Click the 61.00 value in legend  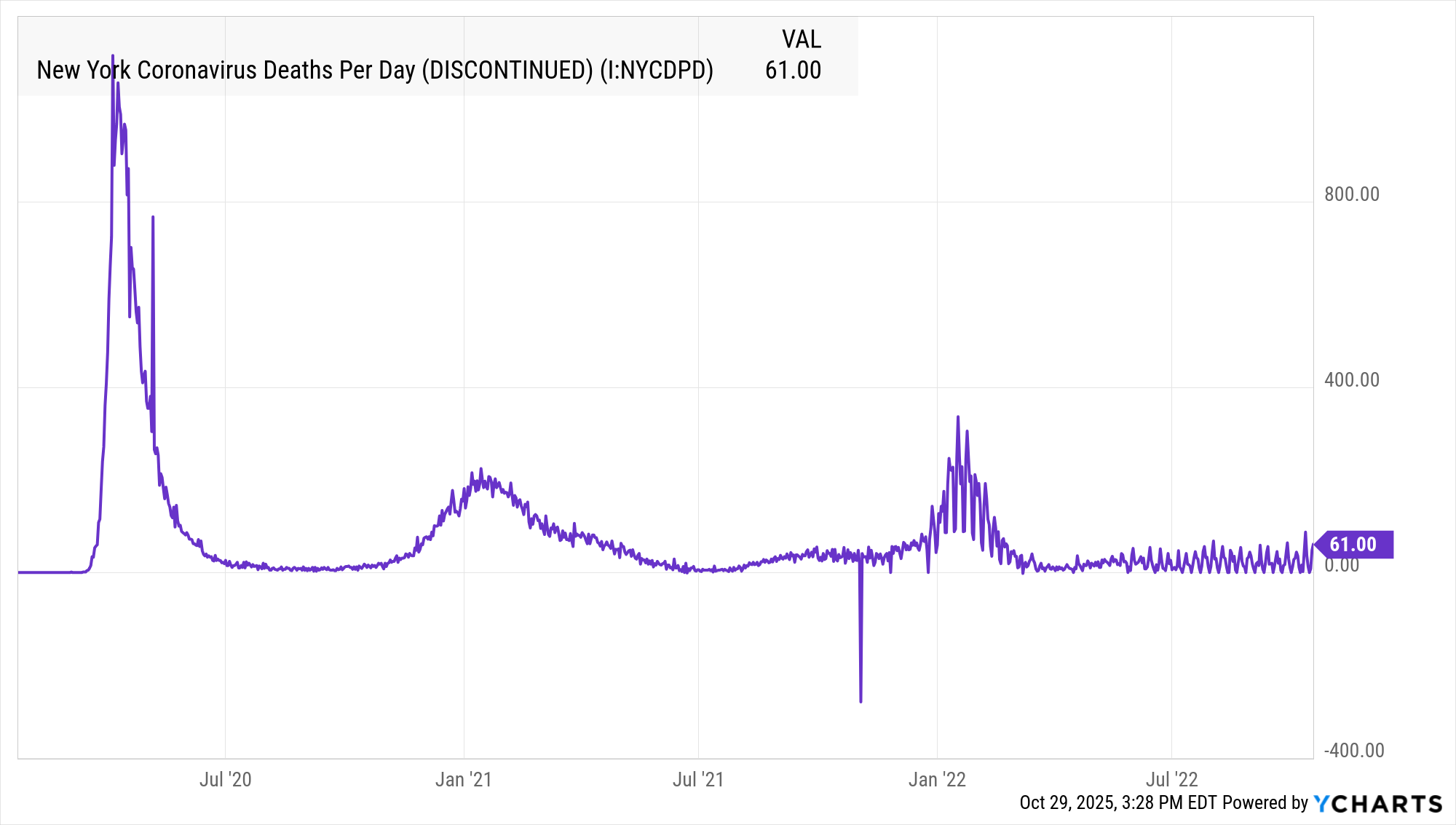pyautogui.click(x=793, y=71)
